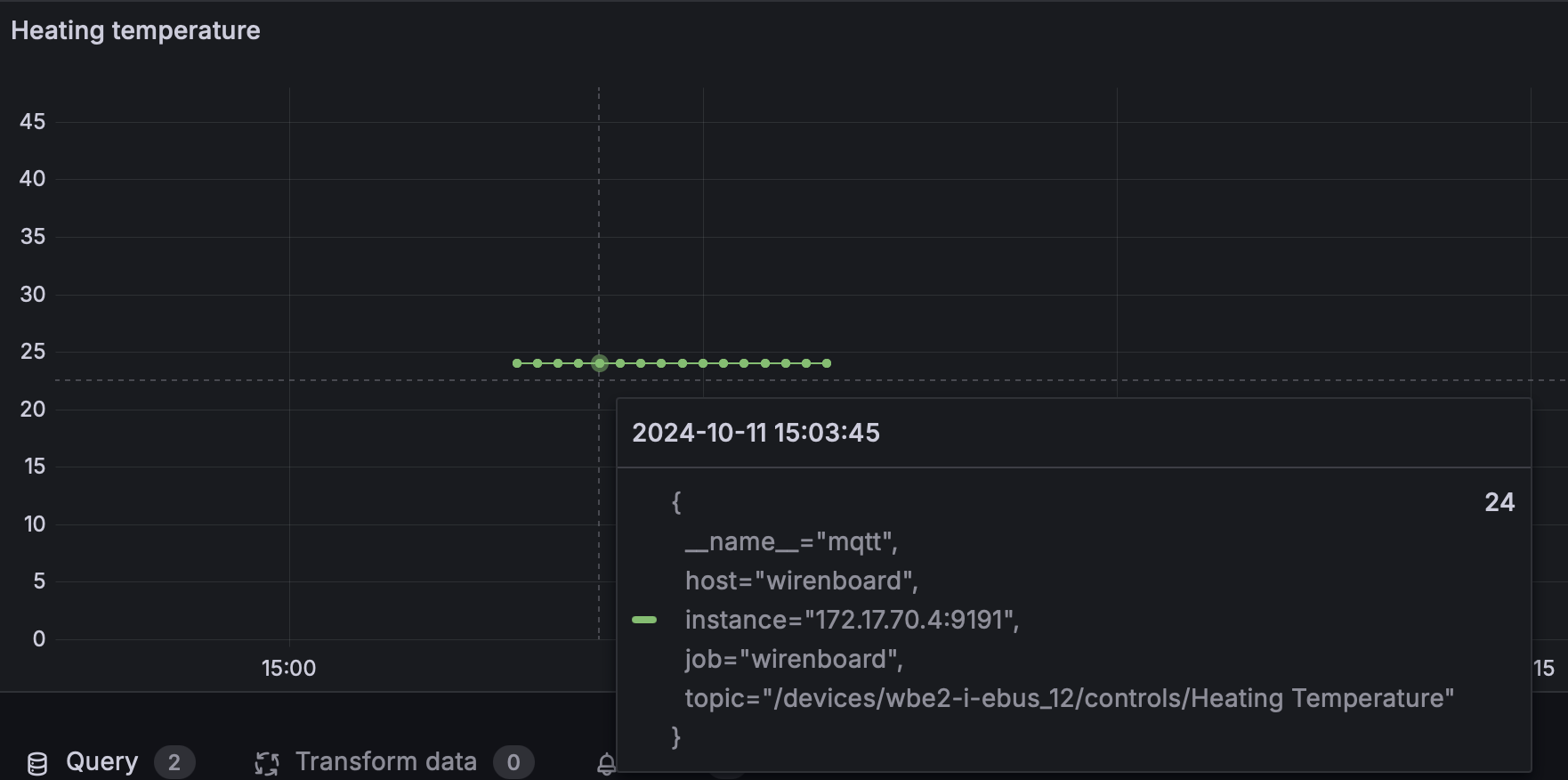Click the y-axis label 30
The height and width of the screenshot is (780, 1568).
coord(33,295)
